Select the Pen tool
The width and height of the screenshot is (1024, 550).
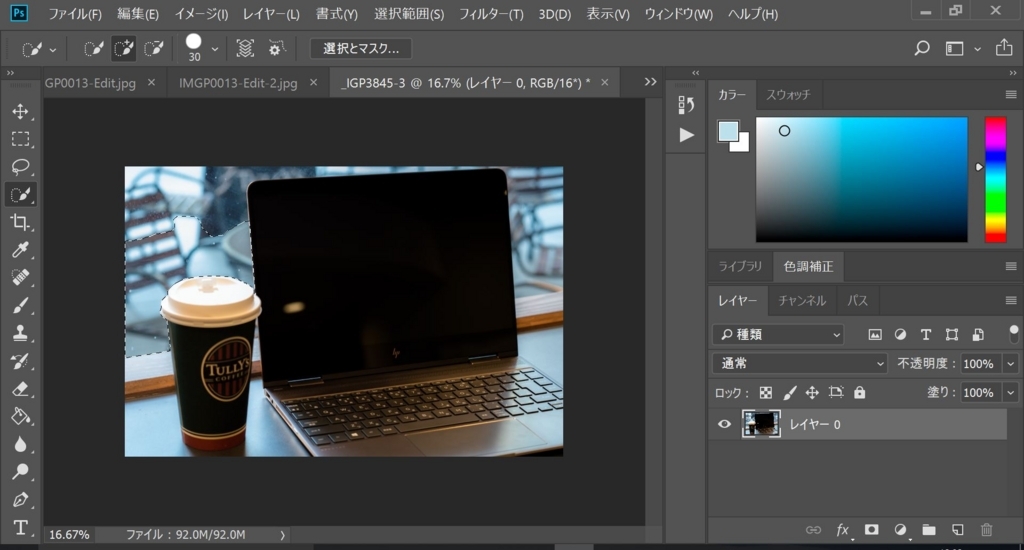[20, 500]
